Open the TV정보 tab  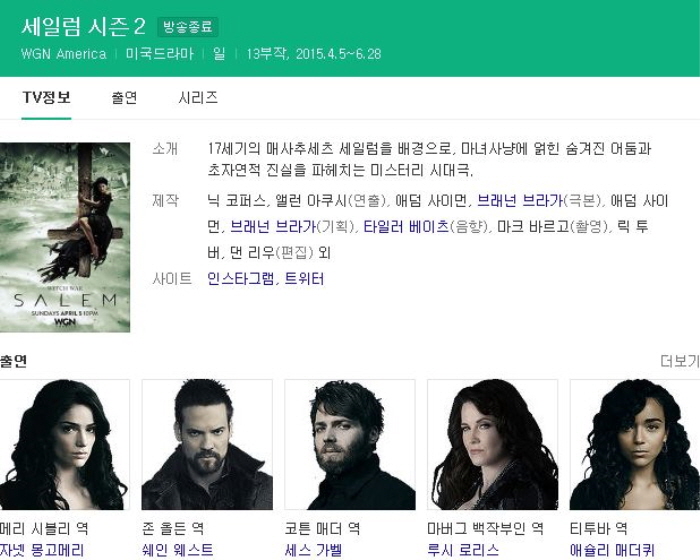pos(46,97)
